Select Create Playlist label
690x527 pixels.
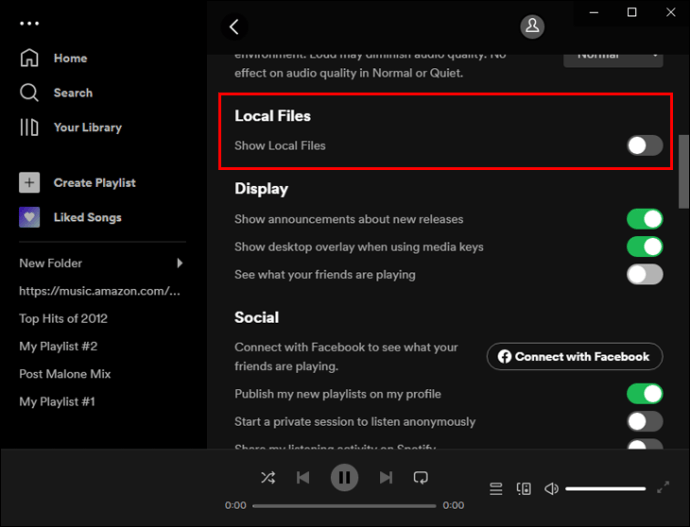95,183
